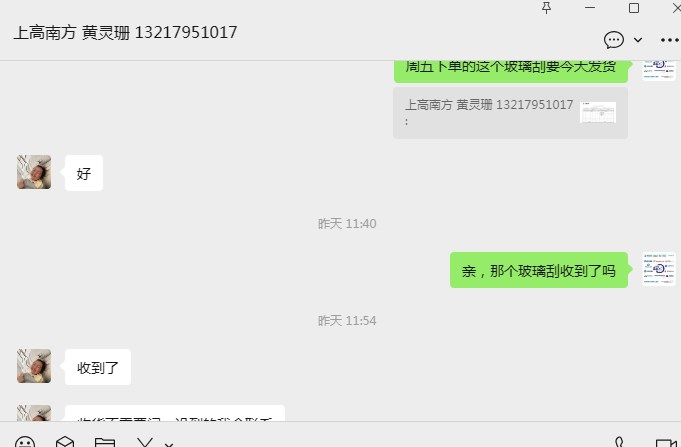Click the contact avatar beside 收到了

coord(34,366)
